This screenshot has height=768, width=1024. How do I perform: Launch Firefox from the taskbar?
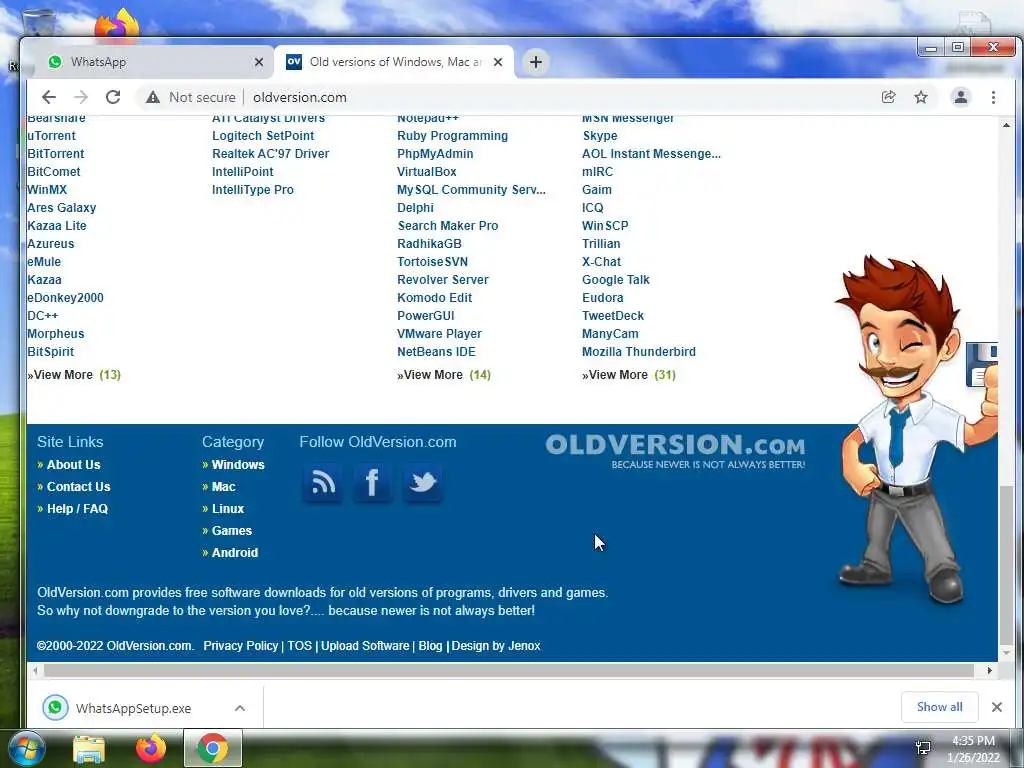click(151, 749)
